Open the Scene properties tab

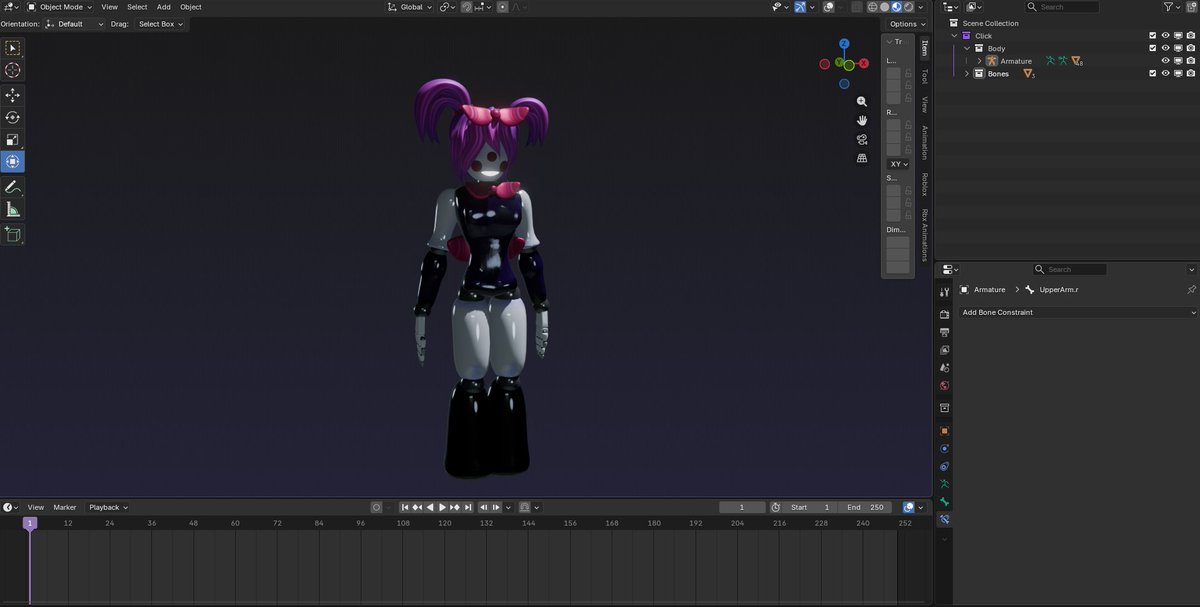(944, 368)
